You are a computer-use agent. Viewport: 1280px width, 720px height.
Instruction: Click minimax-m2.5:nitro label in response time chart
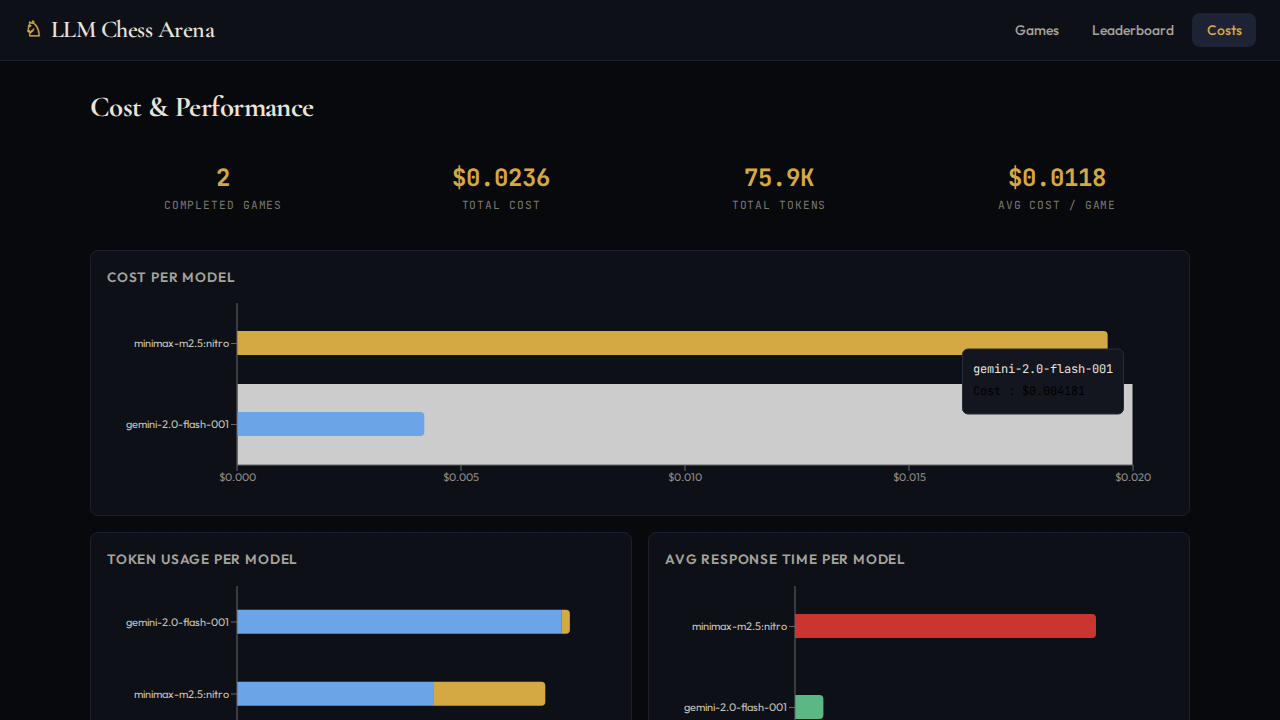(x=740, y=626)
